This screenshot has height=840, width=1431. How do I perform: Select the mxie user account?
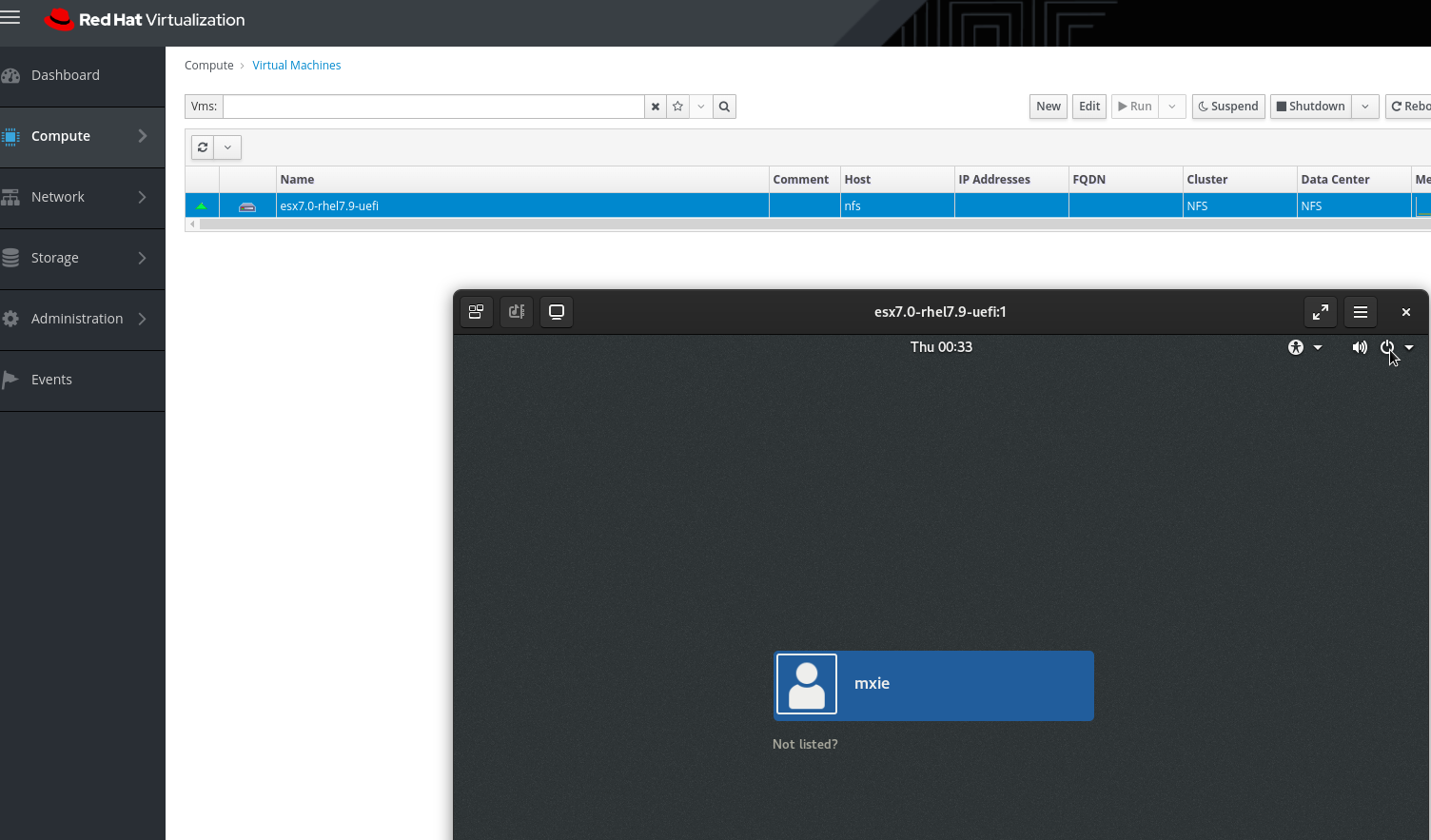(933, 685)
